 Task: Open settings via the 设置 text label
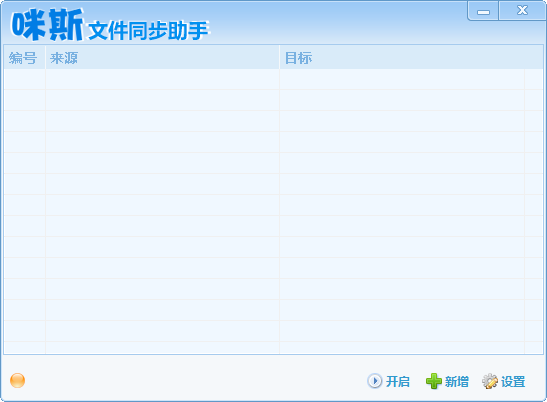point(513,381)
